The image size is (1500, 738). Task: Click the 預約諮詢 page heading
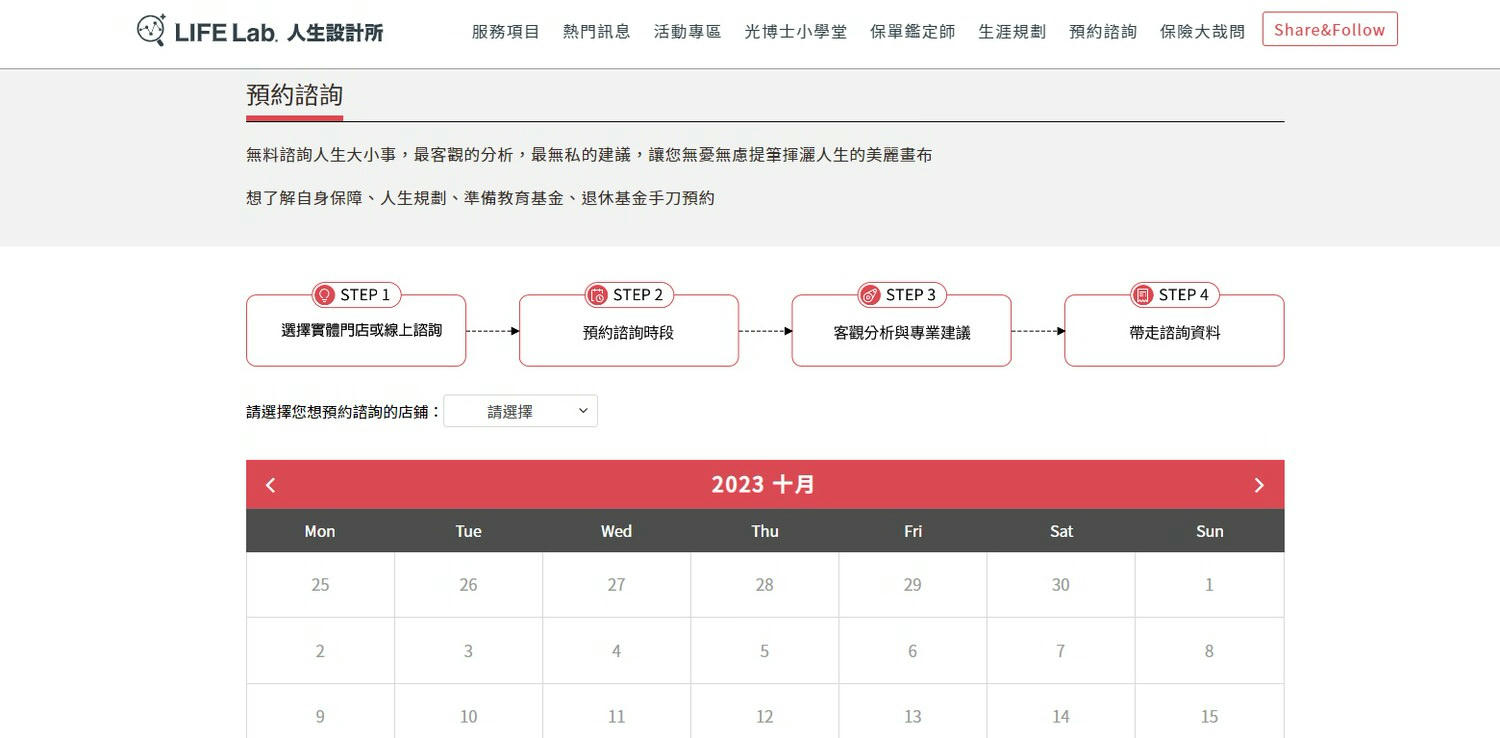pos(295,95)
